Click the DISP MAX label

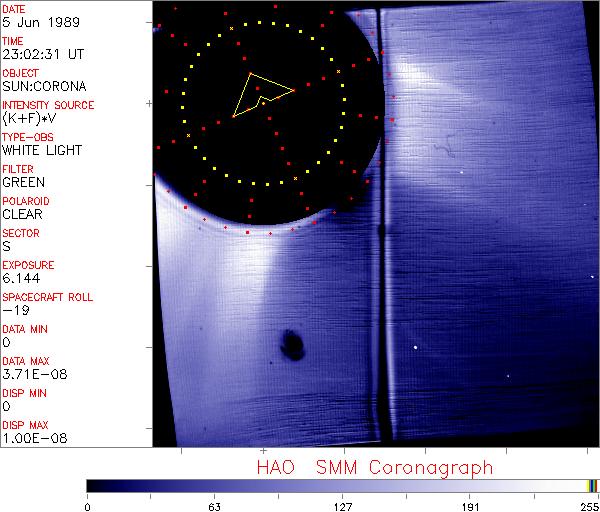(x=25, y=426)
